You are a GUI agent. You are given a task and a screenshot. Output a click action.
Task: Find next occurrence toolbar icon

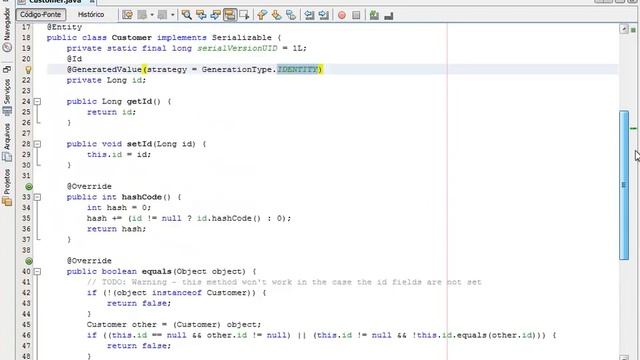(x=215, y=15)
